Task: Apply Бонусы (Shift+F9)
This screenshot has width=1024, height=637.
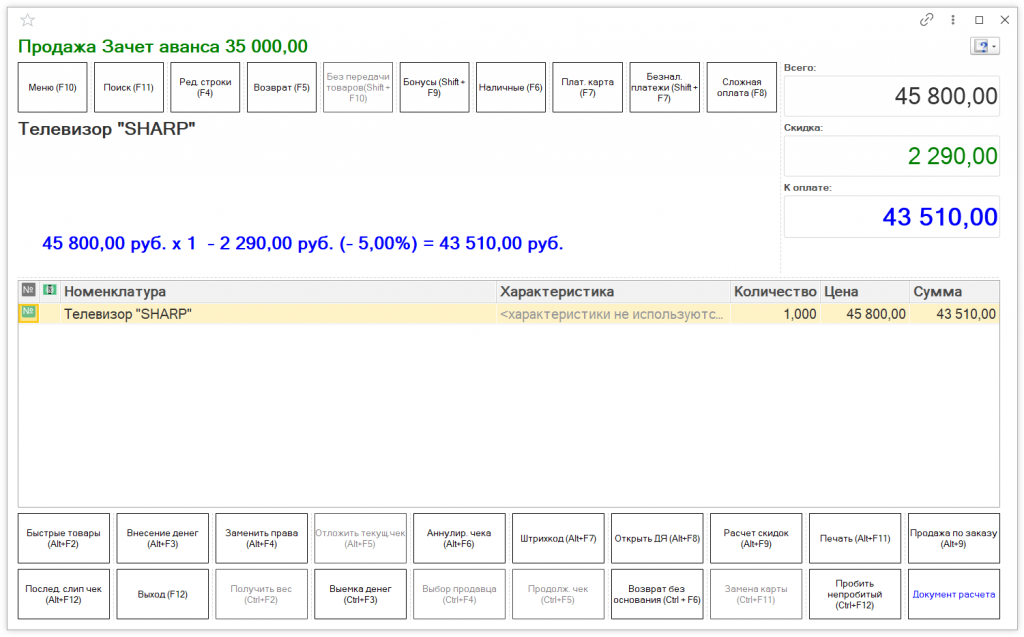Action: point(434,88)
